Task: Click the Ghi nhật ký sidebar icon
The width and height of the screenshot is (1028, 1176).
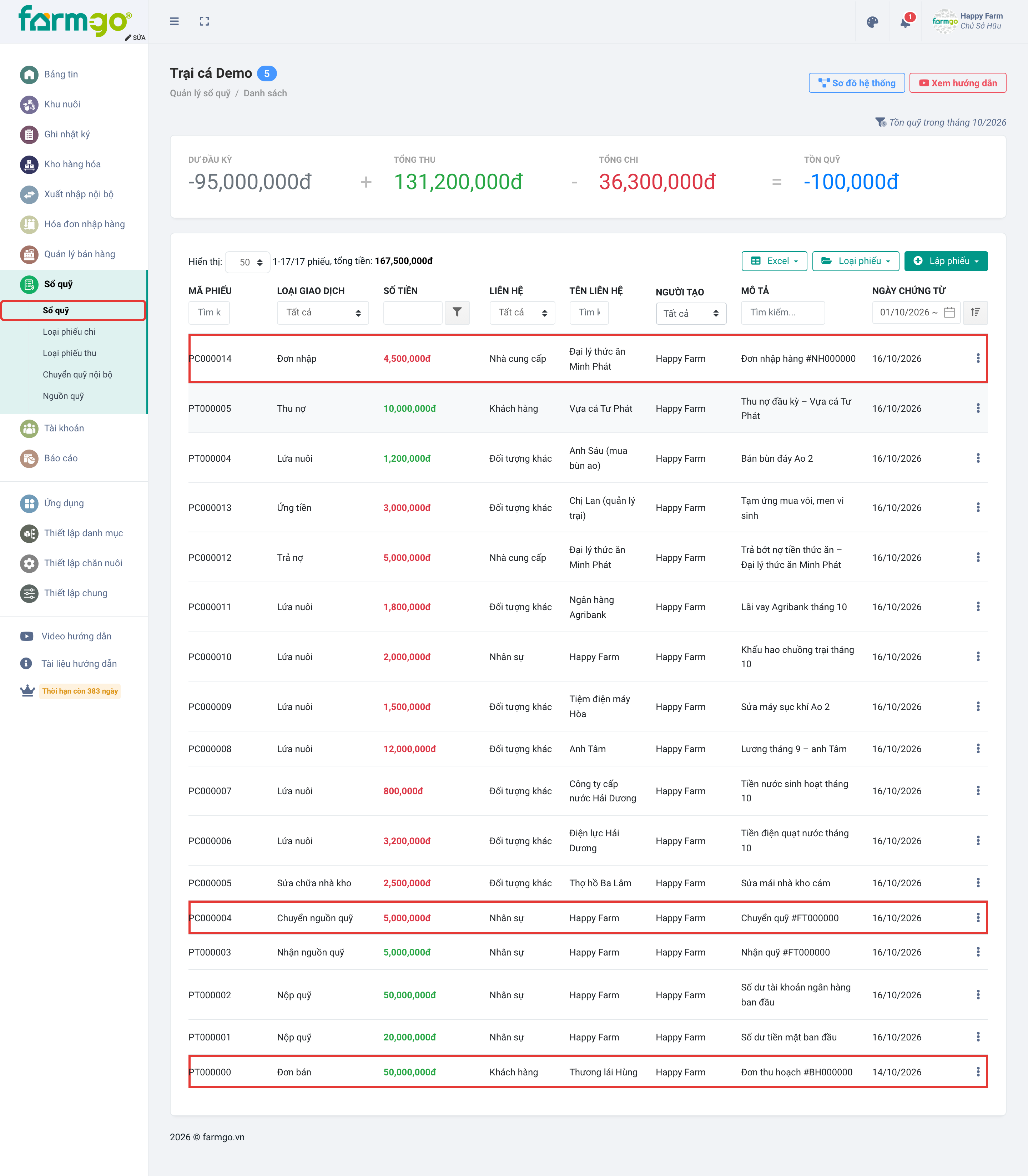Action: click(29, 134)
